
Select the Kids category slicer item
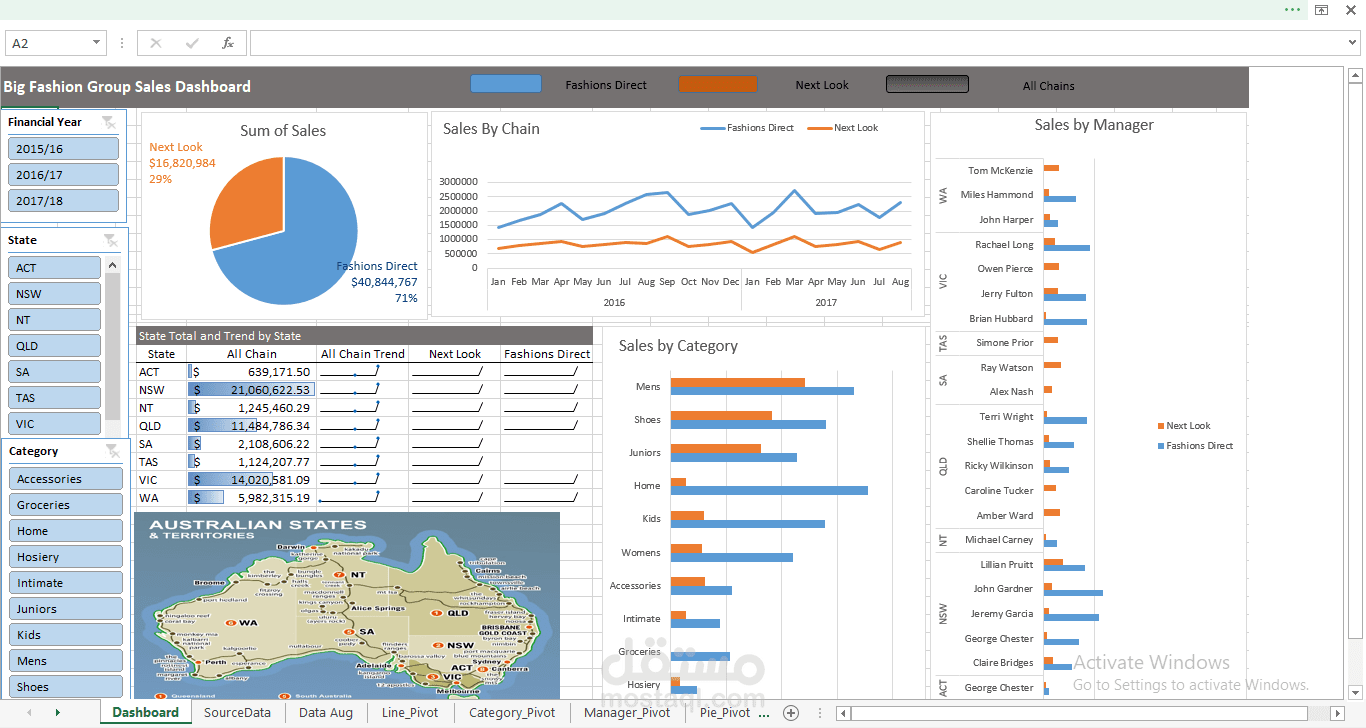[66, 634]
